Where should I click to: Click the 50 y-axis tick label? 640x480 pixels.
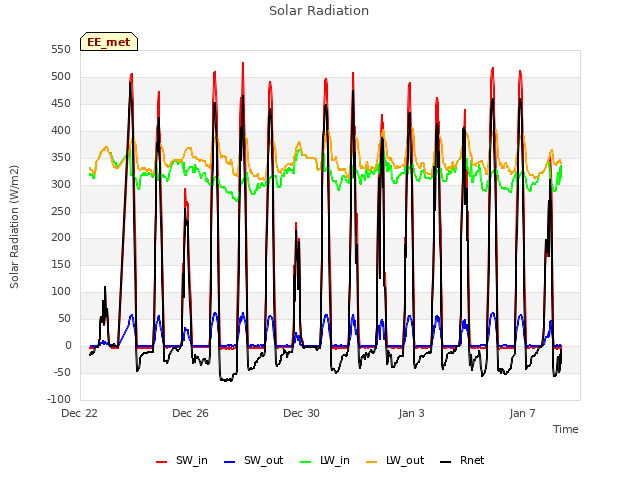tap(64, 319)
